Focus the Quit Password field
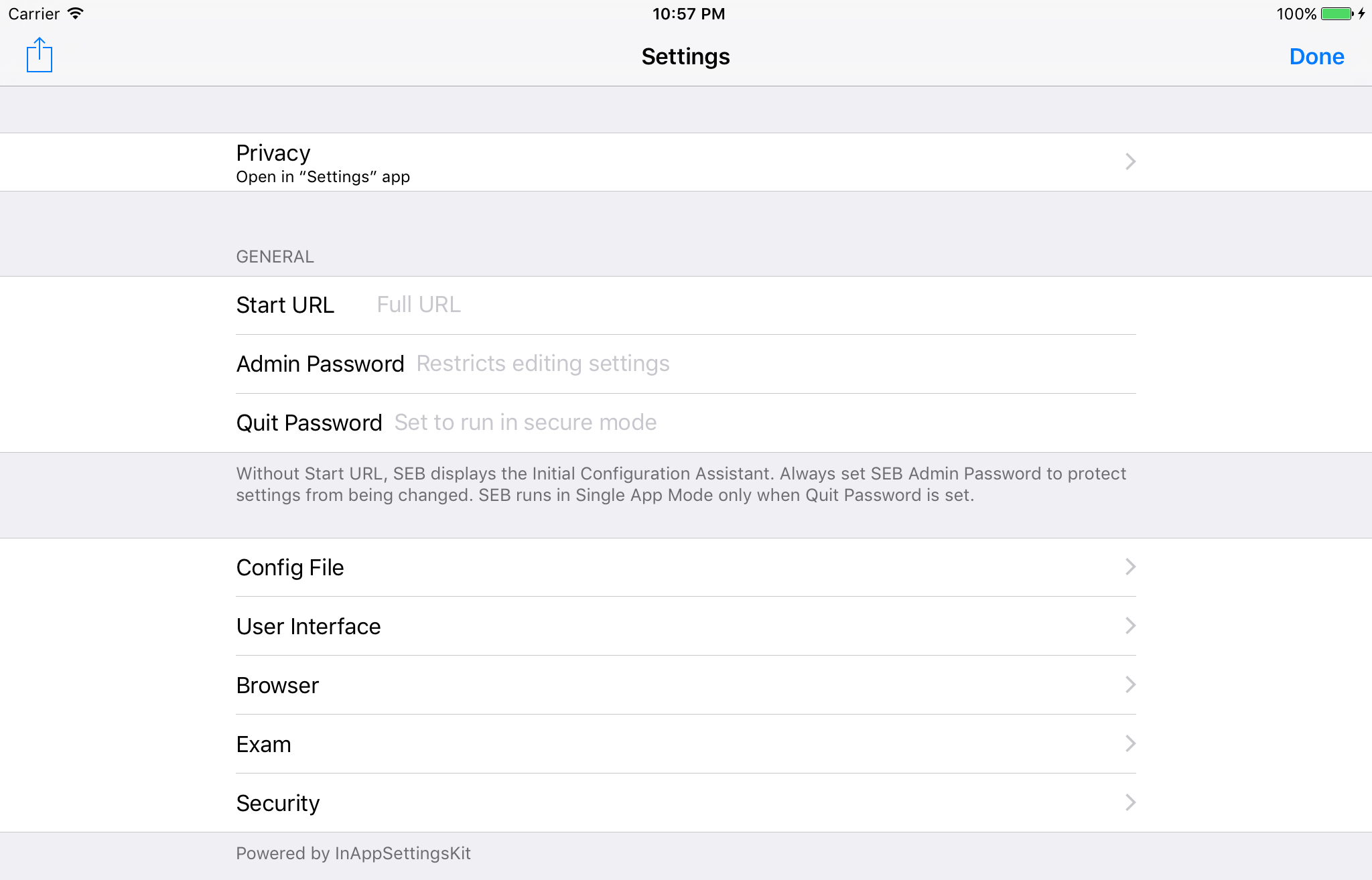This screenshot has width=1372, height=880. coord(764,423)
